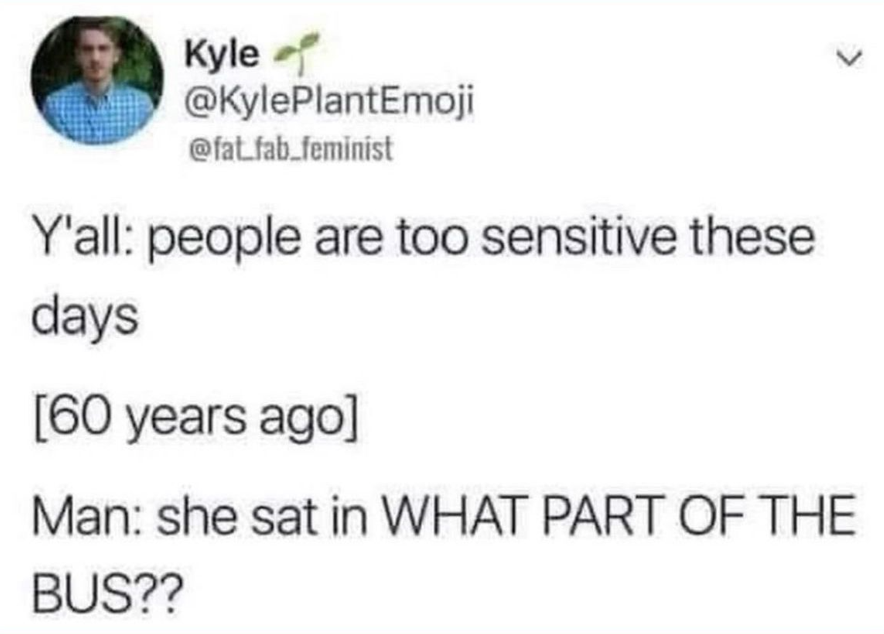
Task: Click Kyle's round profile picture
Action: pyautogui.click(x=98, y=81)
